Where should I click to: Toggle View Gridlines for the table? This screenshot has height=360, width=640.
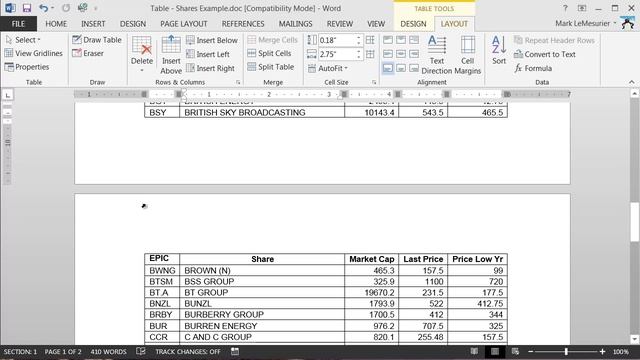click(33, 53)
